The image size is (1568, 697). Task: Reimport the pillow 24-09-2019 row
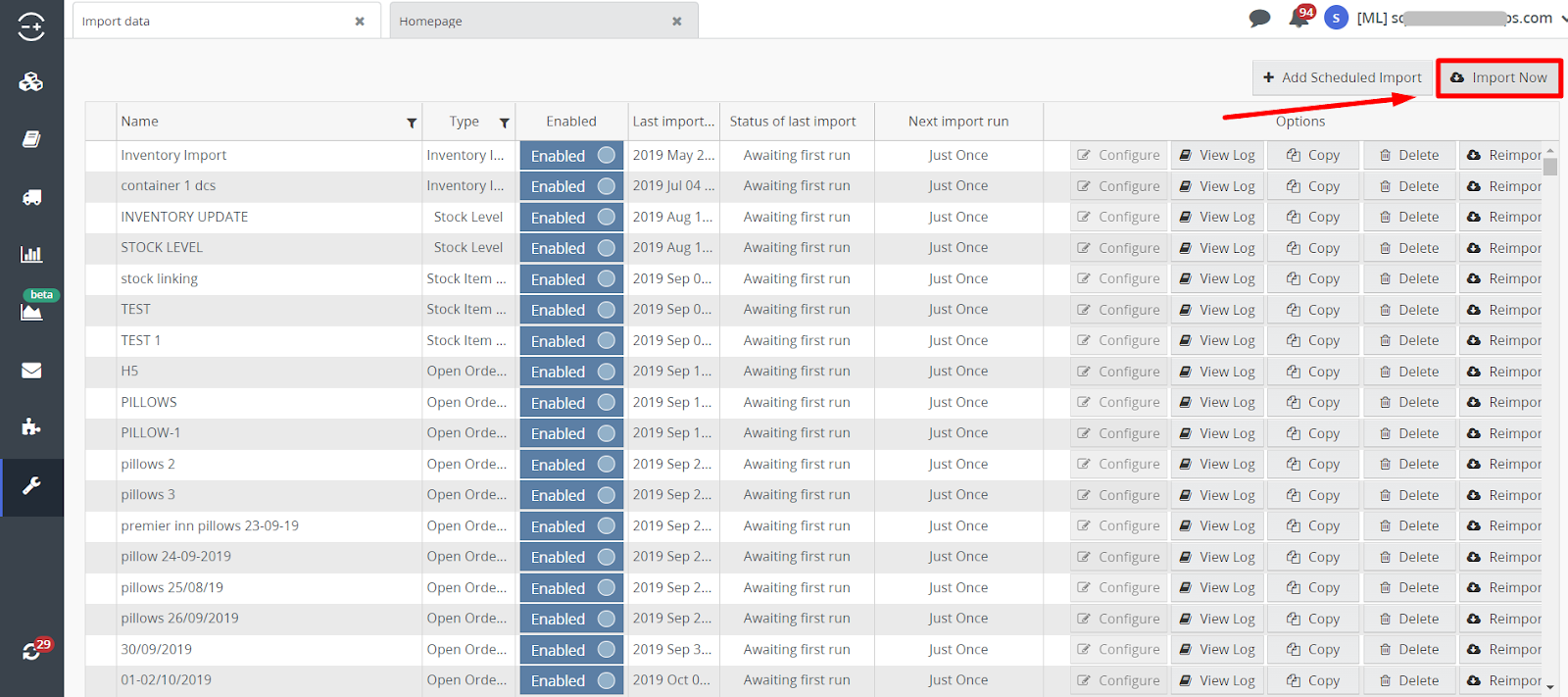(1502, 557)
